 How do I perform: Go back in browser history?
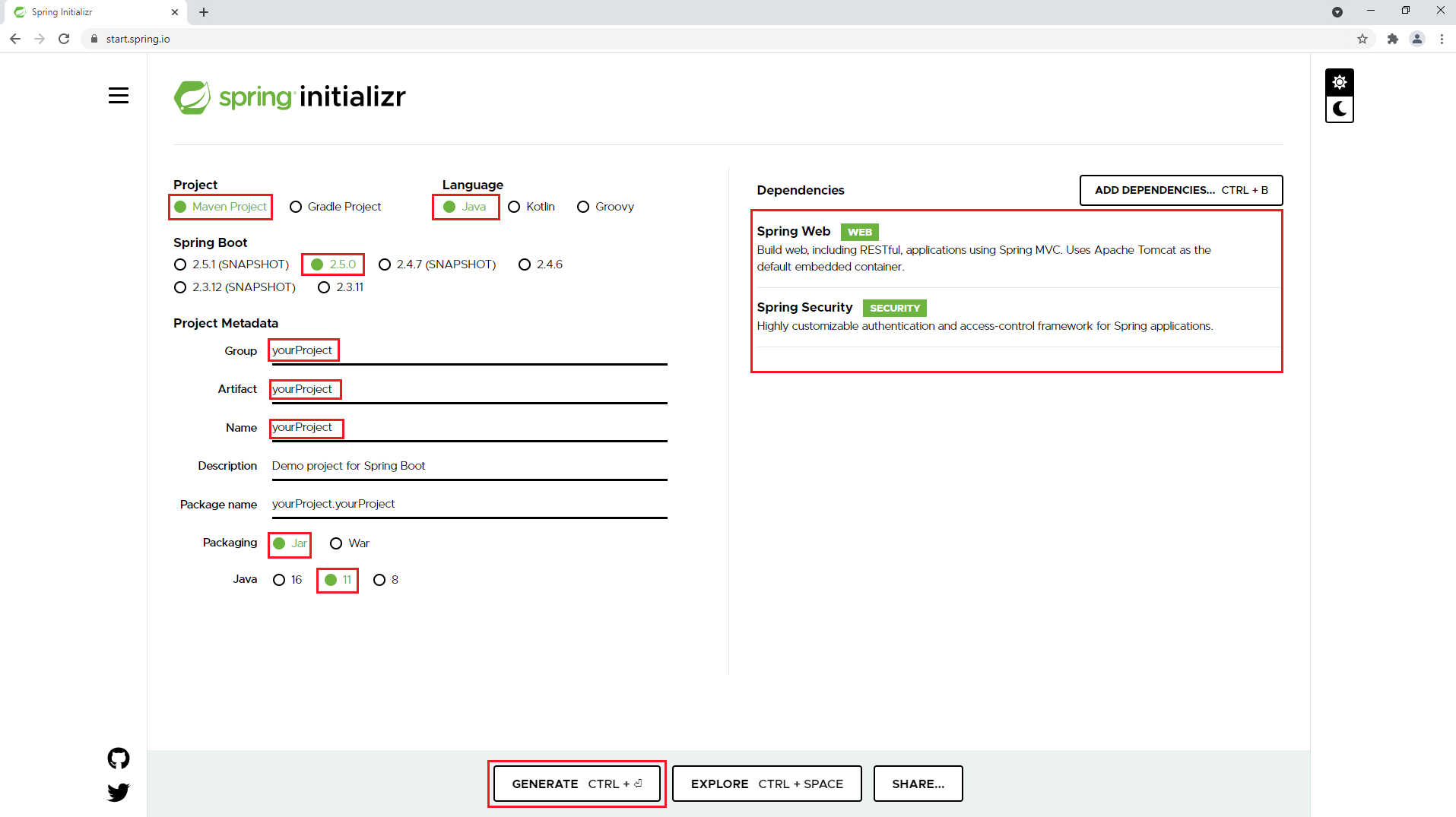tap(15, 39)
